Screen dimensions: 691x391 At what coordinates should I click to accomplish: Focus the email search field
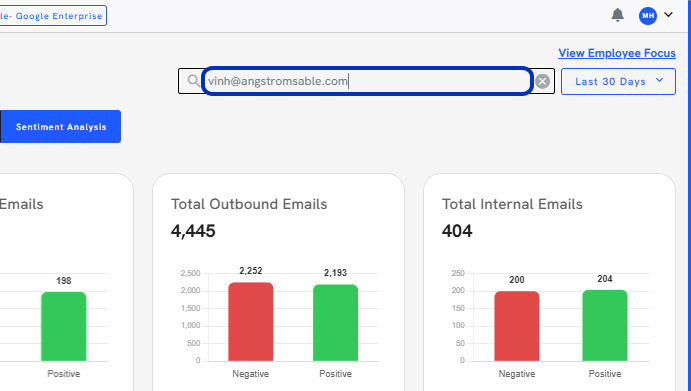367,81
